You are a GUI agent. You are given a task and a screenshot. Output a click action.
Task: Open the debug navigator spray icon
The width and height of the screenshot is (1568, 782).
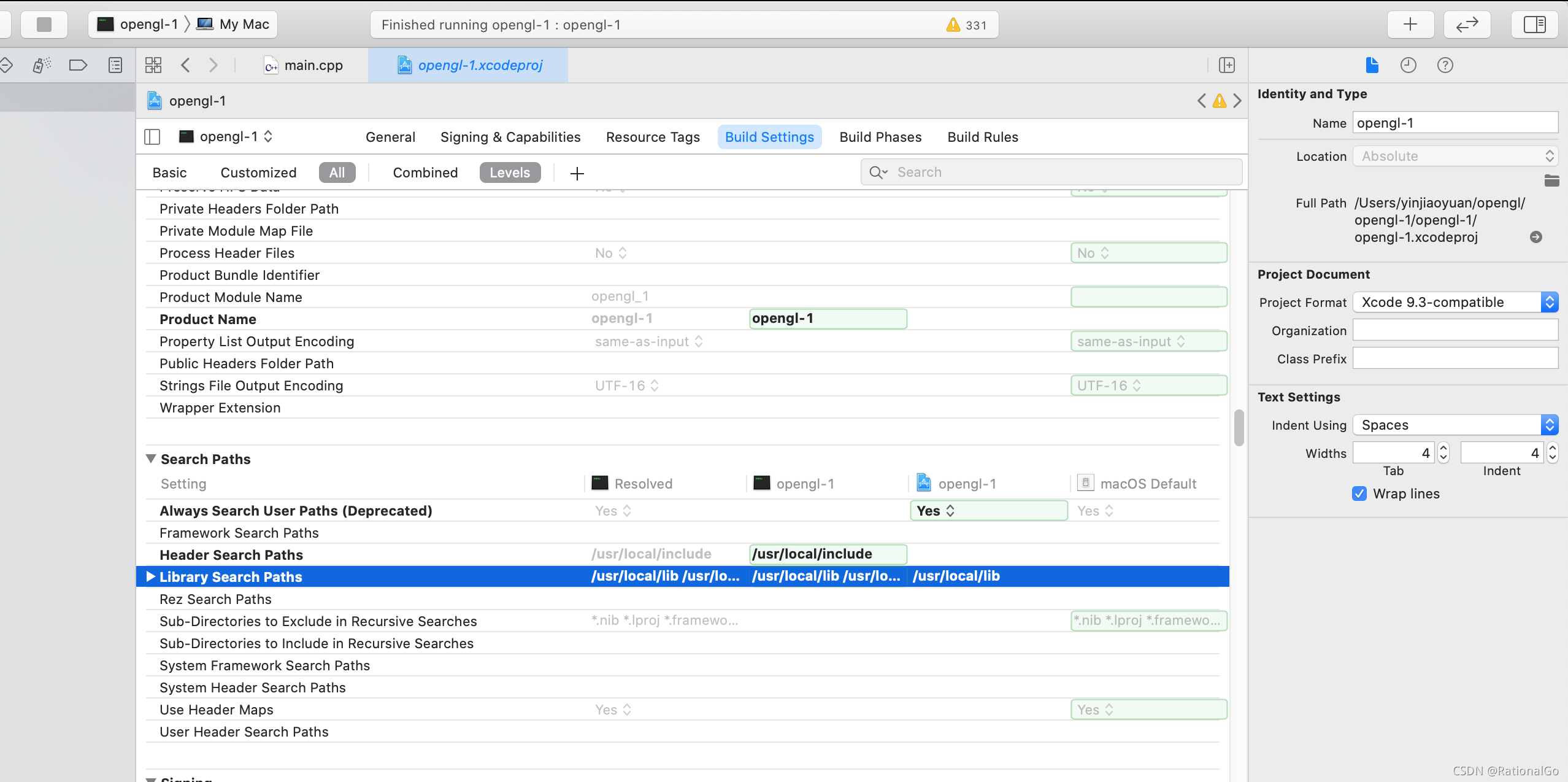[42, 65]
